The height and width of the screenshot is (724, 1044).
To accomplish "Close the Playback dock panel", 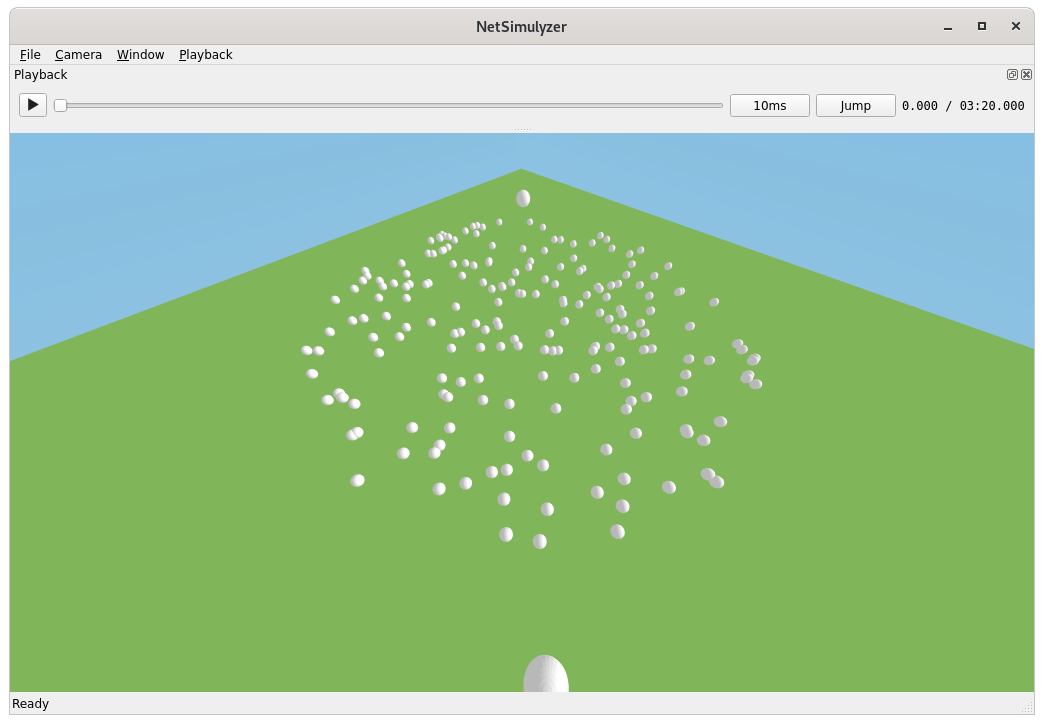I will pyautogui.click(x=1027, y=75).
